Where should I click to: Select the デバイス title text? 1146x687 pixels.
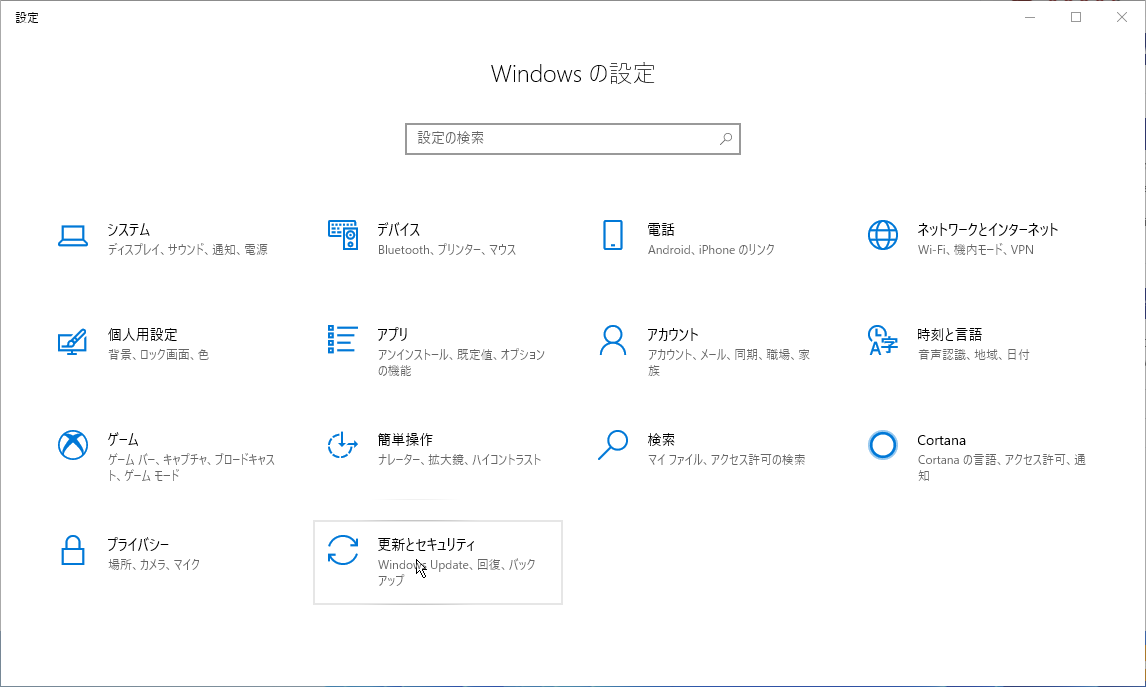[399, 229]
